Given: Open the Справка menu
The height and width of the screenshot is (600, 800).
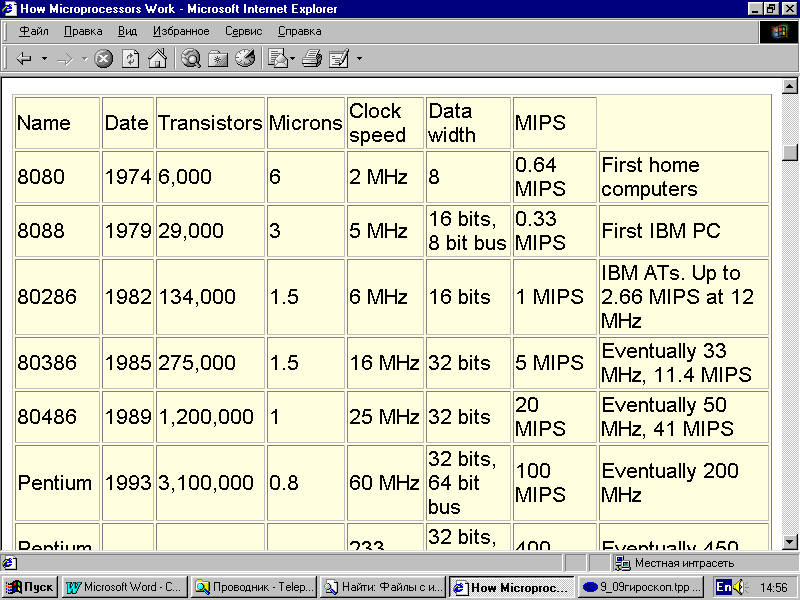Looking at the screenshot, I should 299,31.
